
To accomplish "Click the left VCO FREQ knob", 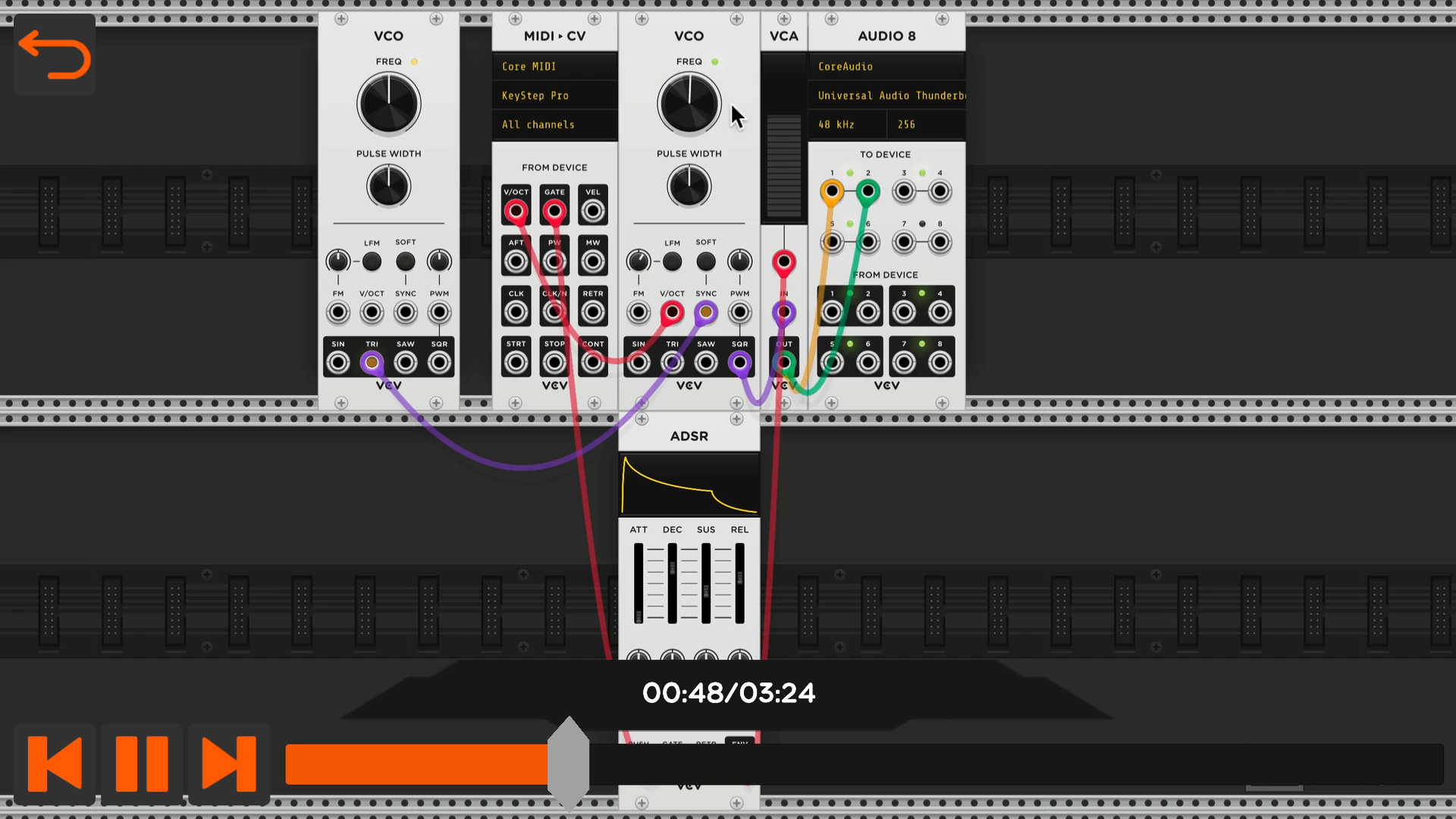I will pos(388,104).
